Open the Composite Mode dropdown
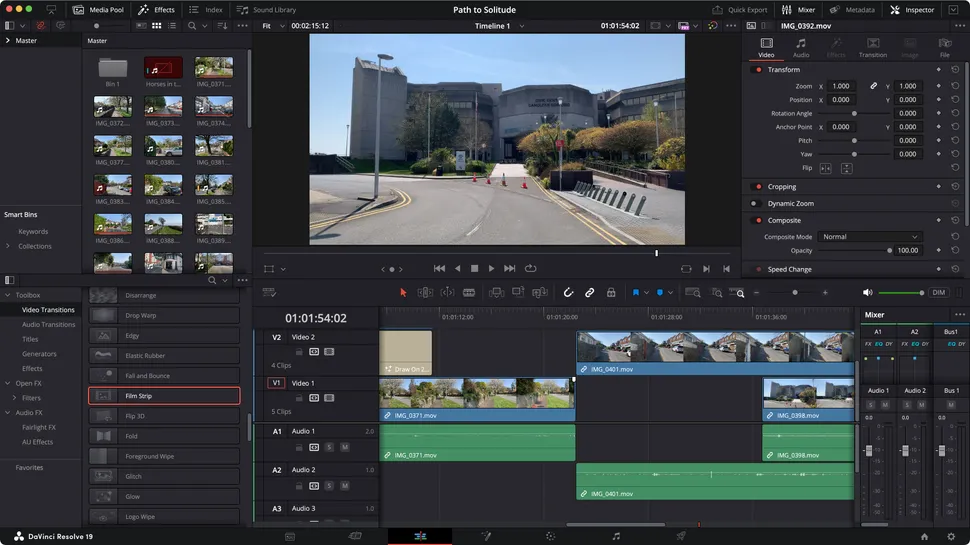Viewport: 970px width, 545px height. 869,237
